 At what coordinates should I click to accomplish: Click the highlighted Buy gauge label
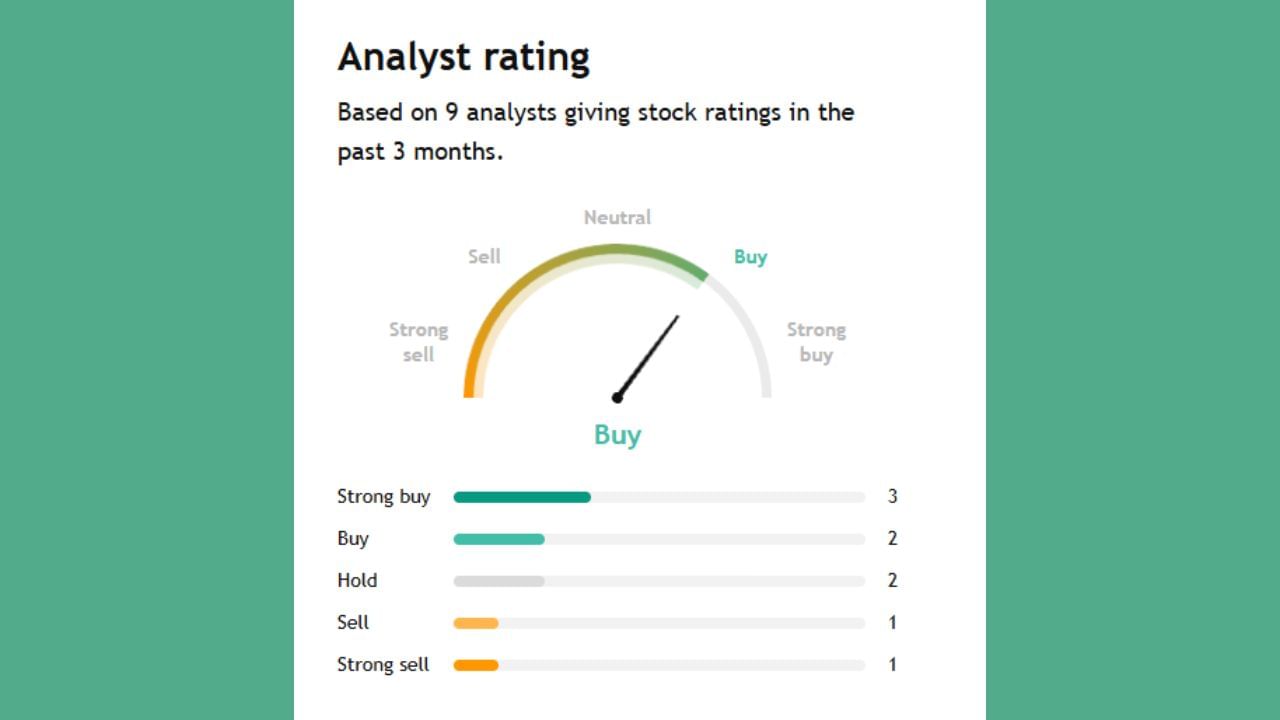(750, 256)
